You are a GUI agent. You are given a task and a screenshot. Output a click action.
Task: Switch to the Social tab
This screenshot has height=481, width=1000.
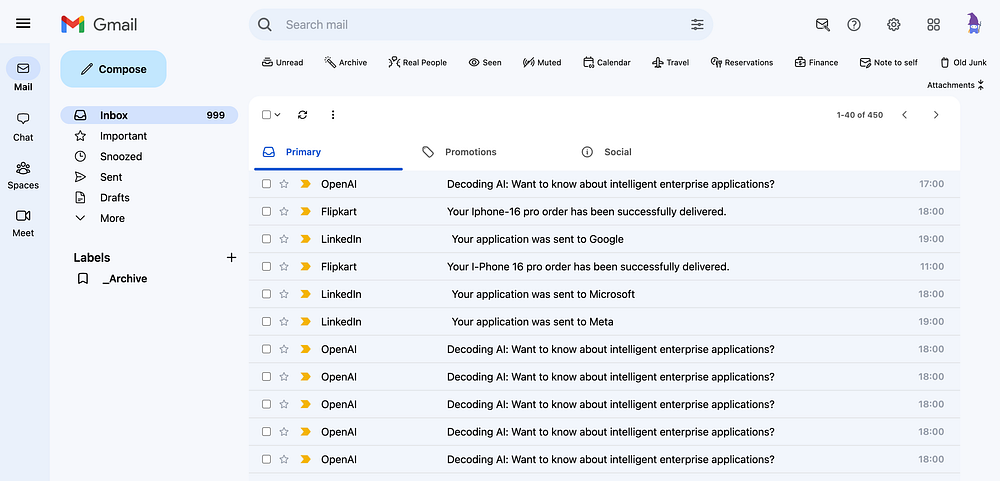pyautogui.click(x=617, y=152)
